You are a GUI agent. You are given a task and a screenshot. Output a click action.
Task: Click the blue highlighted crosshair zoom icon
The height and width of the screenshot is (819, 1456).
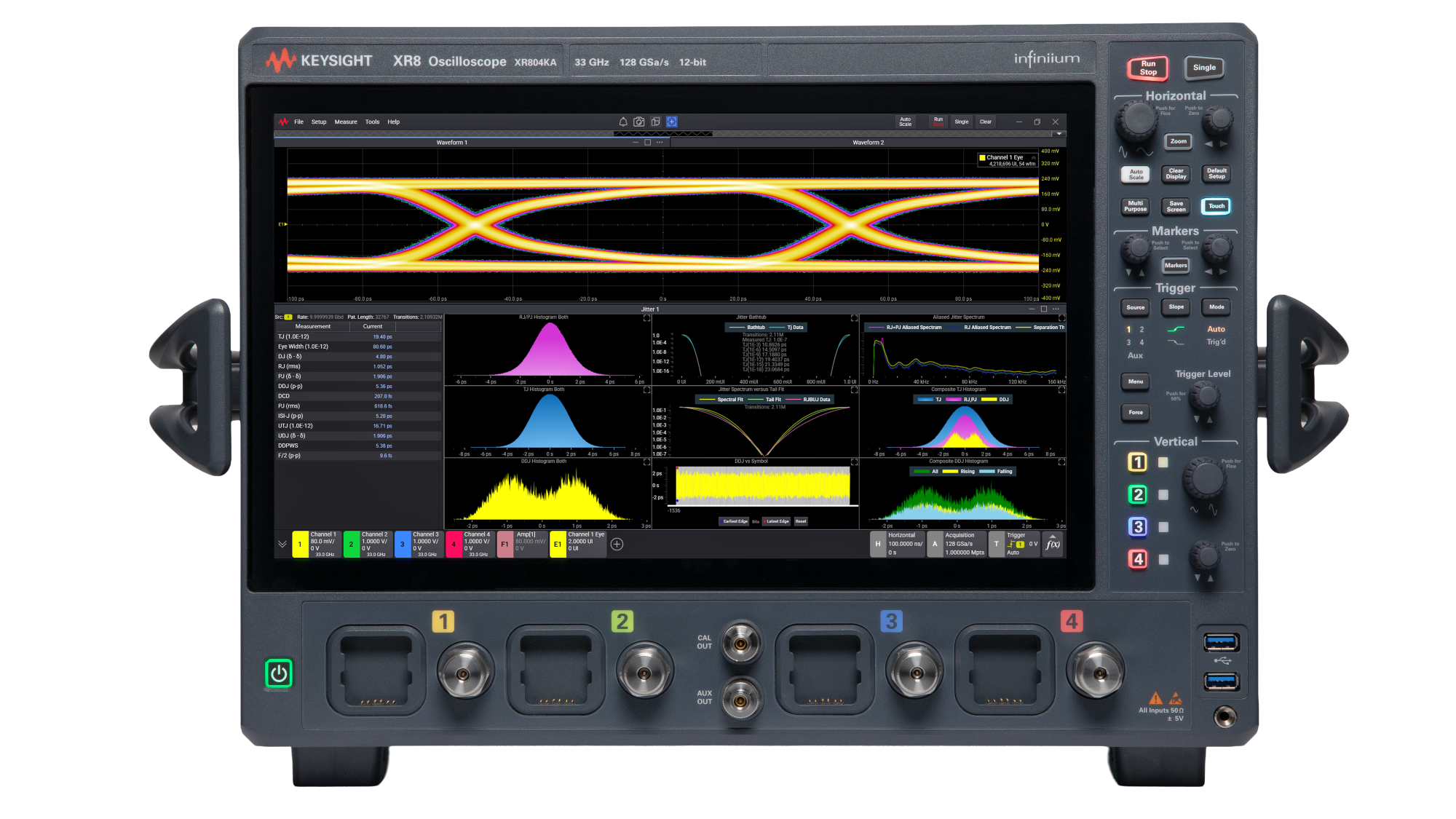(x=672, y=122)
